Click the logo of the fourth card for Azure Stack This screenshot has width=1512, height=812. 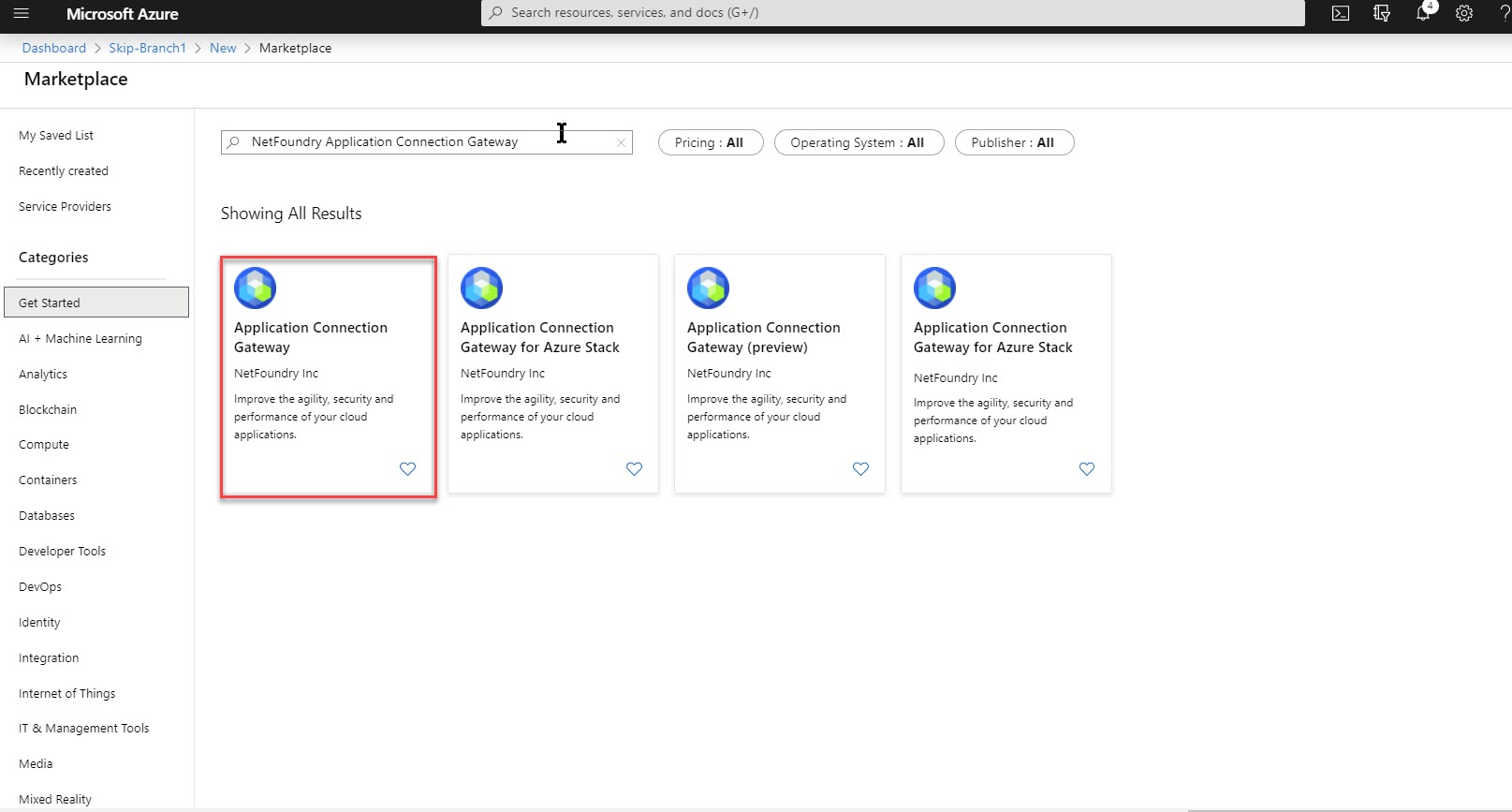pyautogui.click(x=934, y=288)
